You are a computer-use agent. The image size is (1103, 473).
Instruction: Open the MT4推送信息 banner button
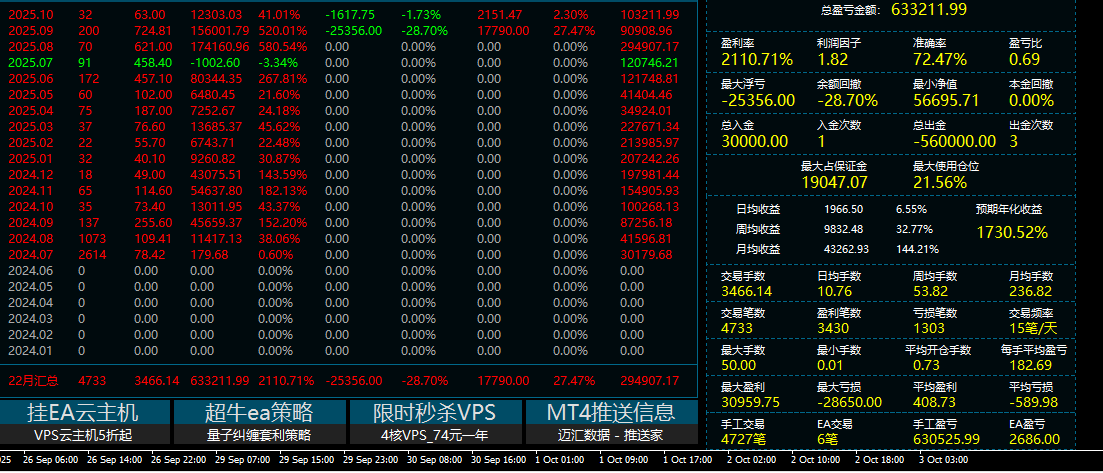(x=611, y=412)
